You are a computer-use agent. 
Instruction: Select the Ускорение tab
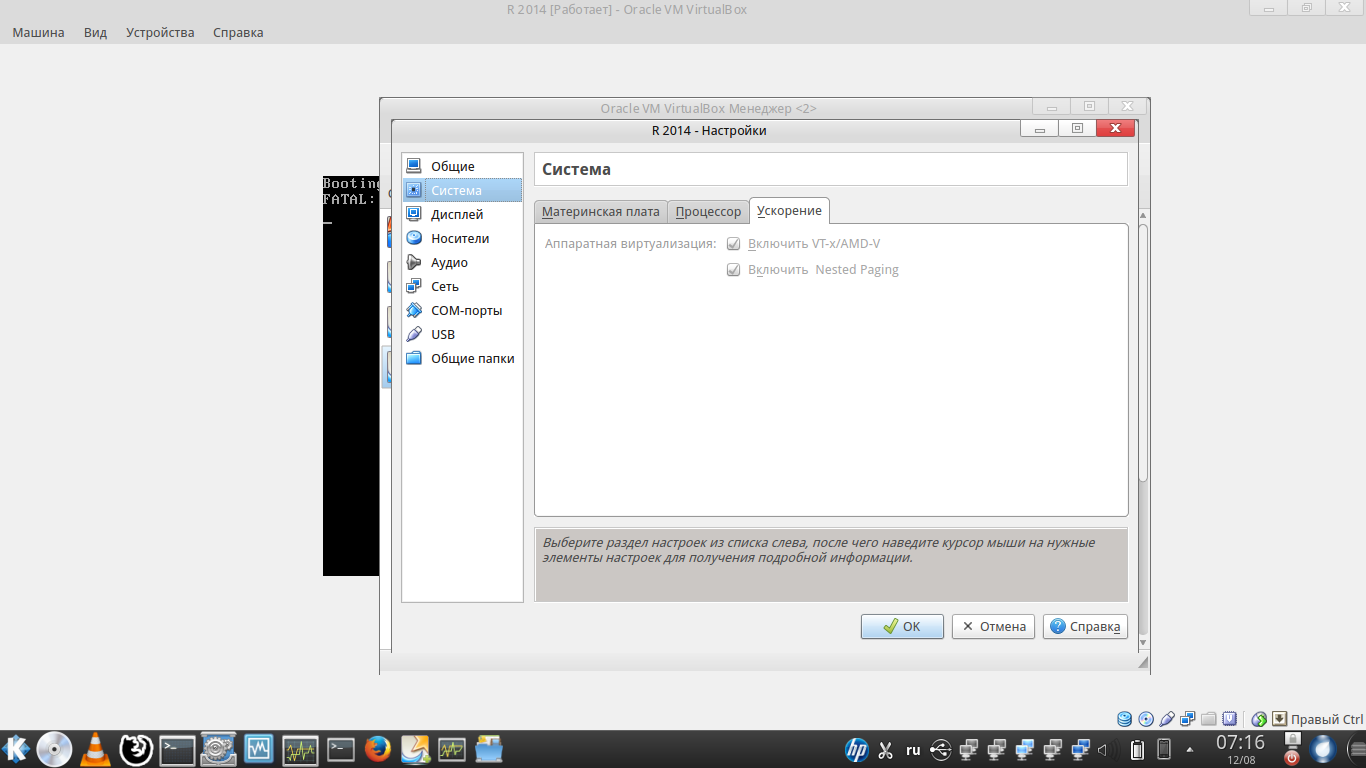[x=789, y=210]
